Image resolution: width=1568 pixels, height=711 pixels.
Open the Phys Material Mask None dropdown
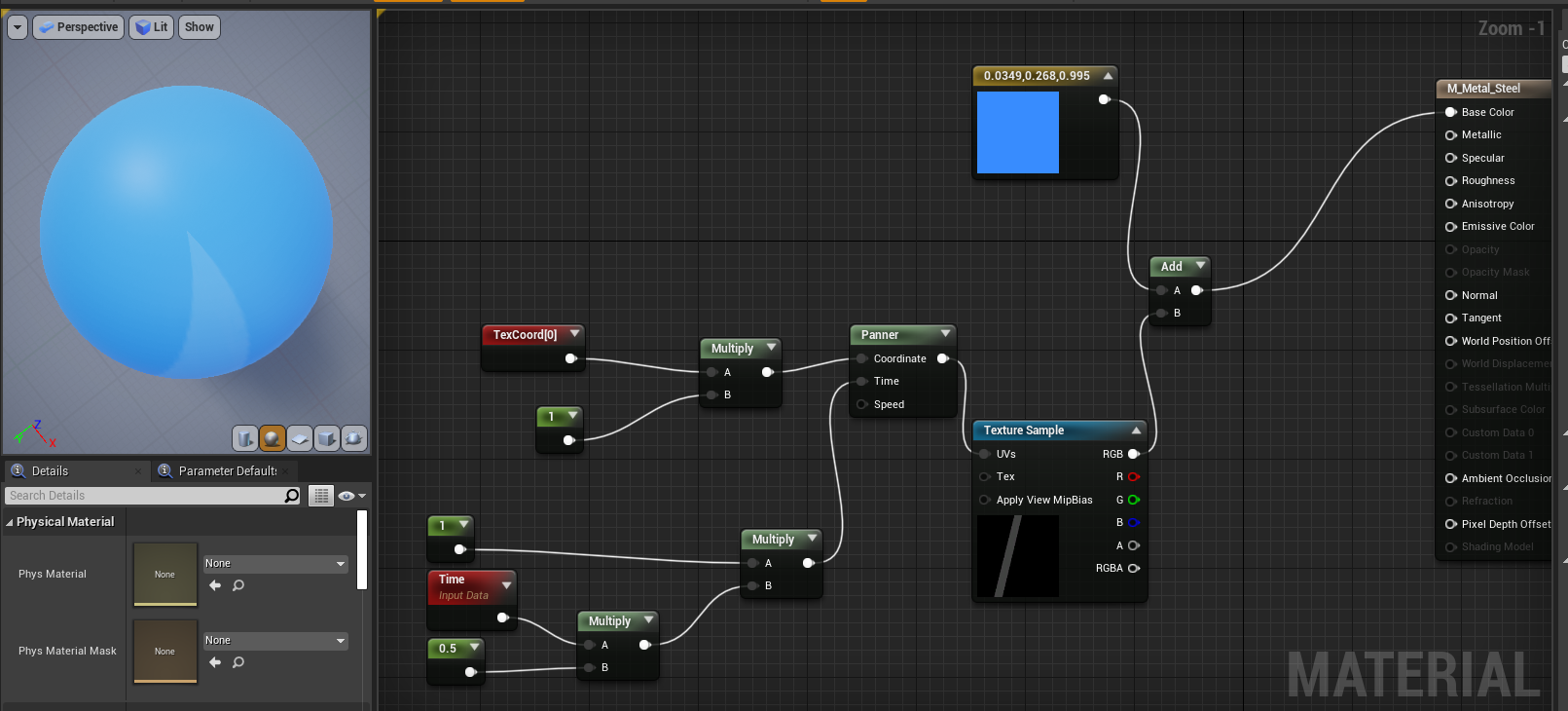click(275, 641)
